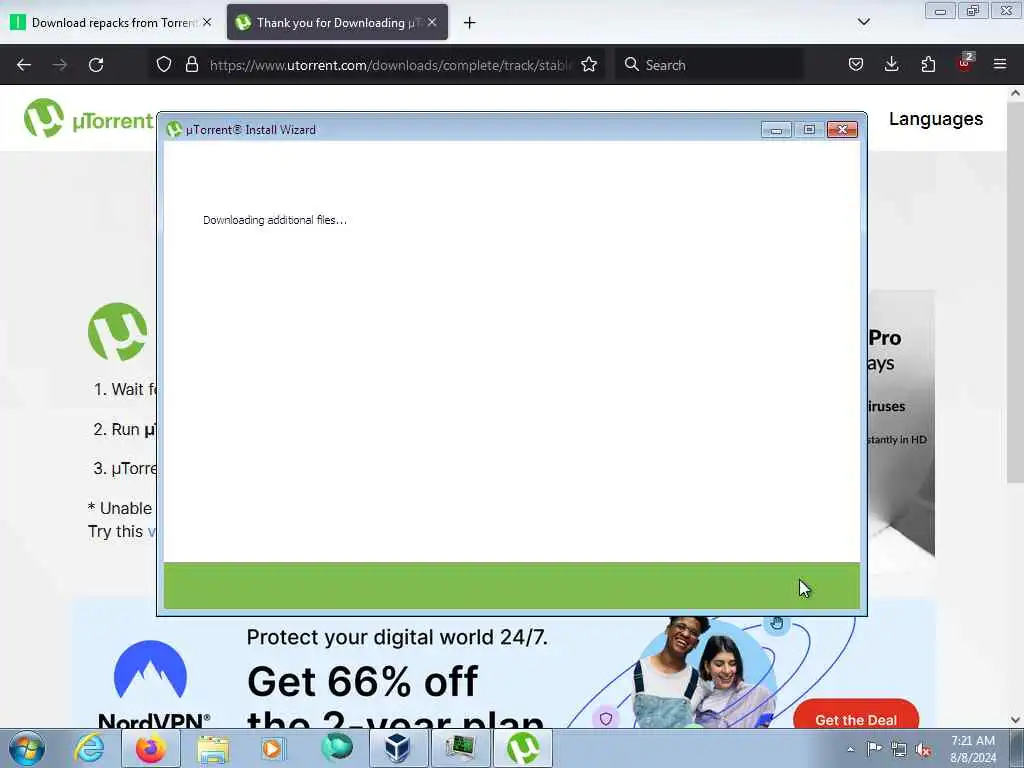Click the page scrollbar down arrow
The image size is (1024, 768).
[1015, 720]
